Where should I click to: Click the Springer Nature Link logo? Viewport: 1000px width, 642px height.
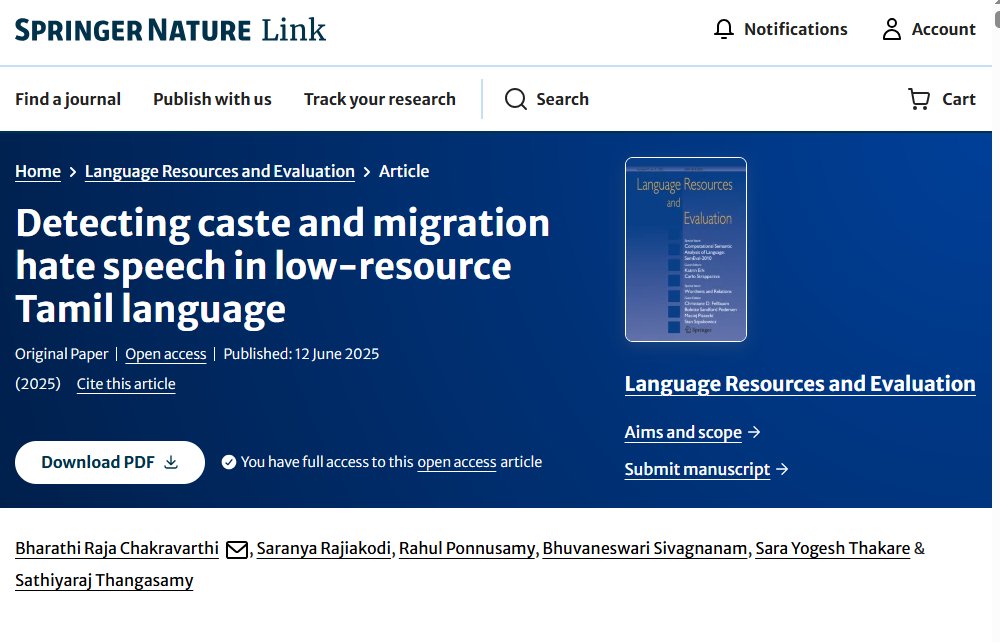click(x=168, y=29)
